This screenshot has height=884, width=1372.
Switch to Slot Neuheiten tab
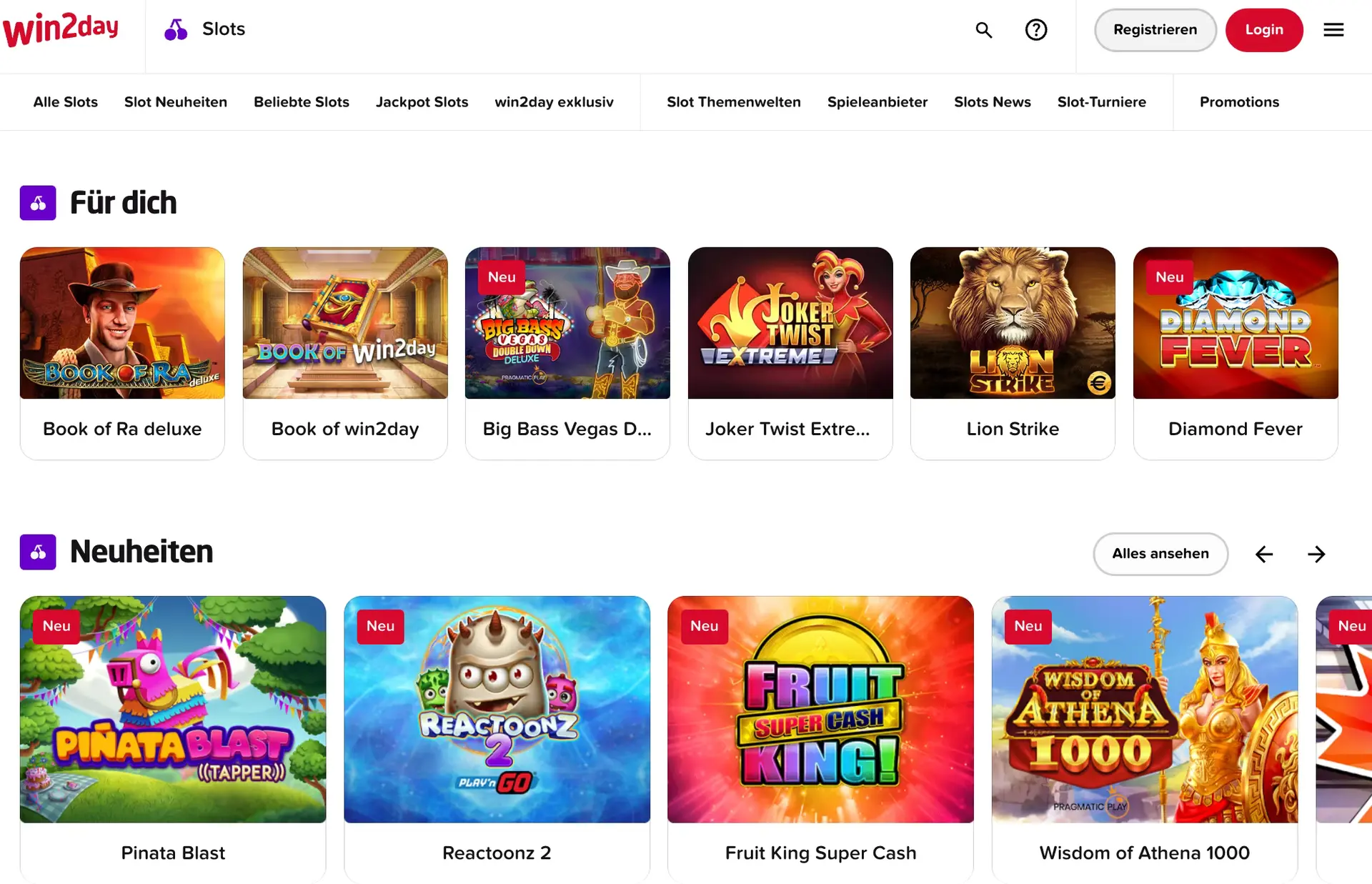[176, 102]
